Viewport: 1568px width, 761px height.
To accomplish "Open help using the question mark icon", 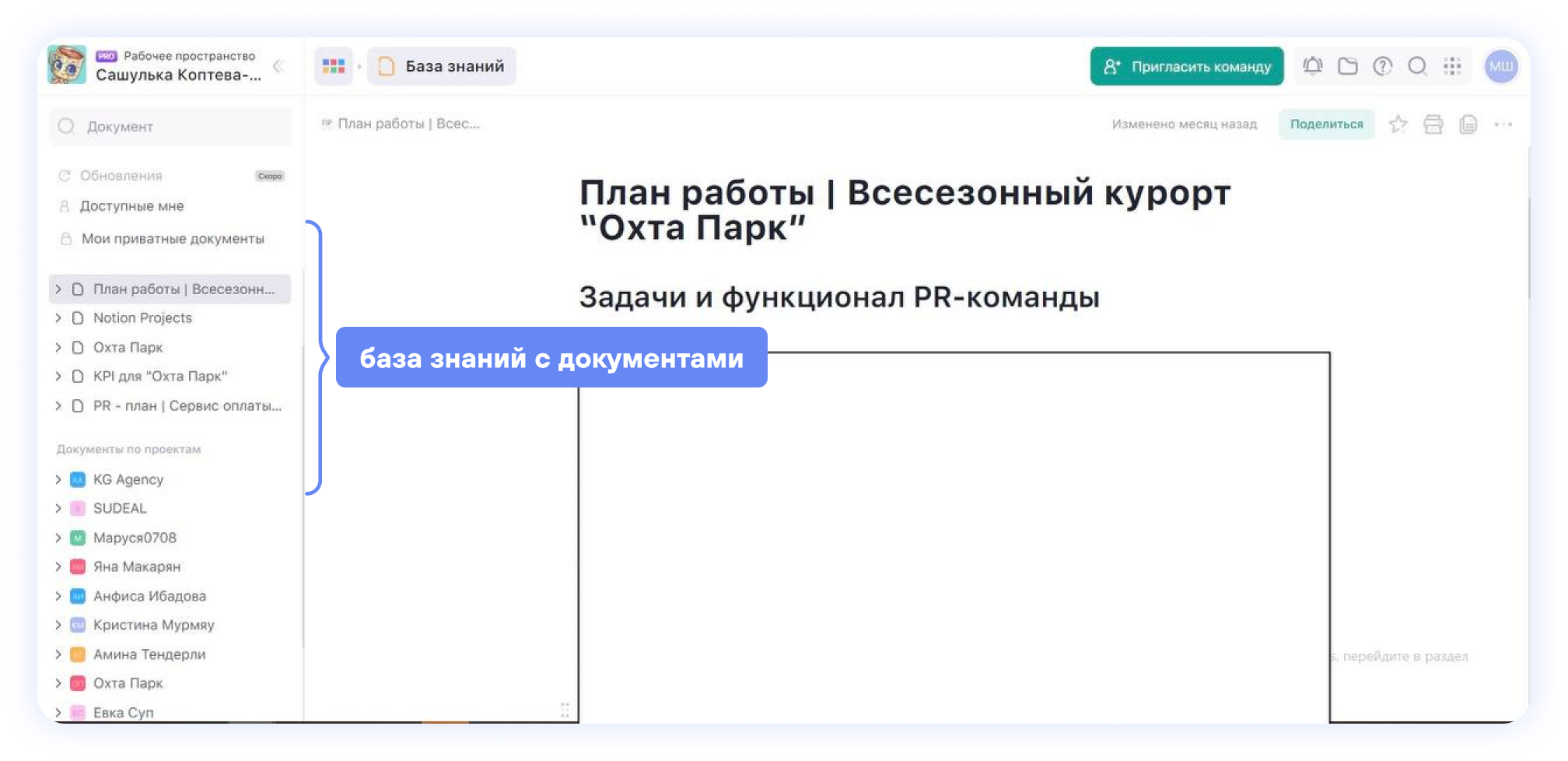I will [1382, 66].
